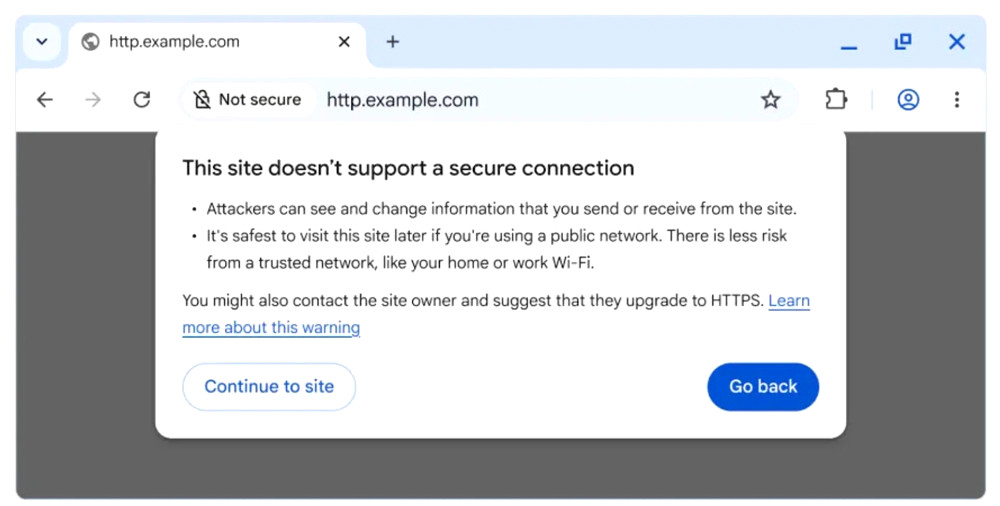Reload the current page

(x=142, y=100)
